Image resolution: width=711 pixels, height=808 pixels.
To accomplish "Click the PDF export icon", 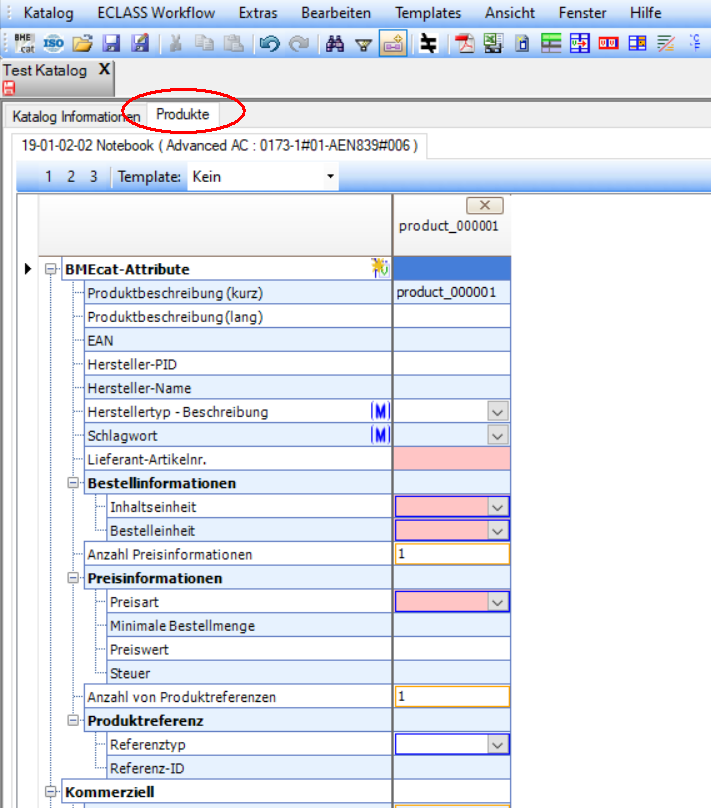I will [464, 43].
